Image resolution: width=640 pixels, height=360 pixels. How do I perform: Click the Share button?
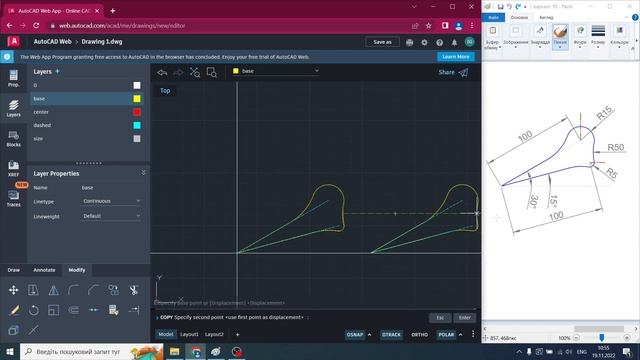pyautogui.click(x=453, y=72)
